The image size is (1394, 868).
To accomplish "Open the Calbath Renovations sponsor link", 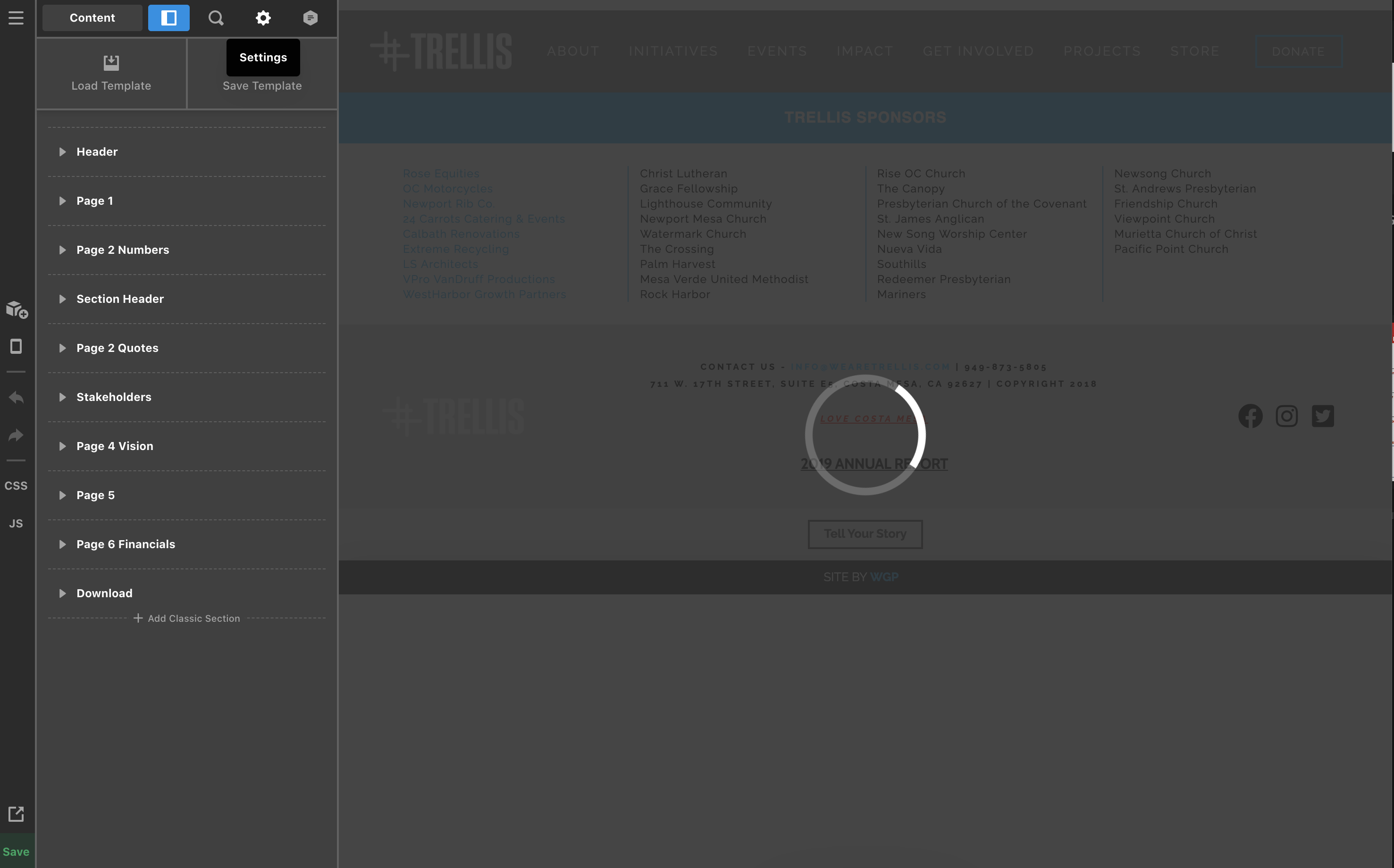I will coord(461,234).
